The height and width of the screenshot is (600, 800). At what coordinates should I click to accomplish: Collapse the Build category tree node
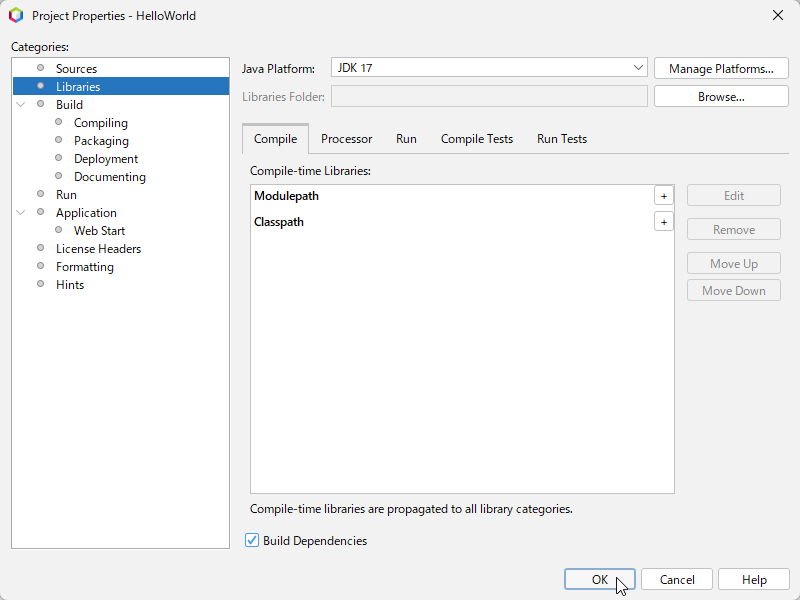click(x=21, y=105)
